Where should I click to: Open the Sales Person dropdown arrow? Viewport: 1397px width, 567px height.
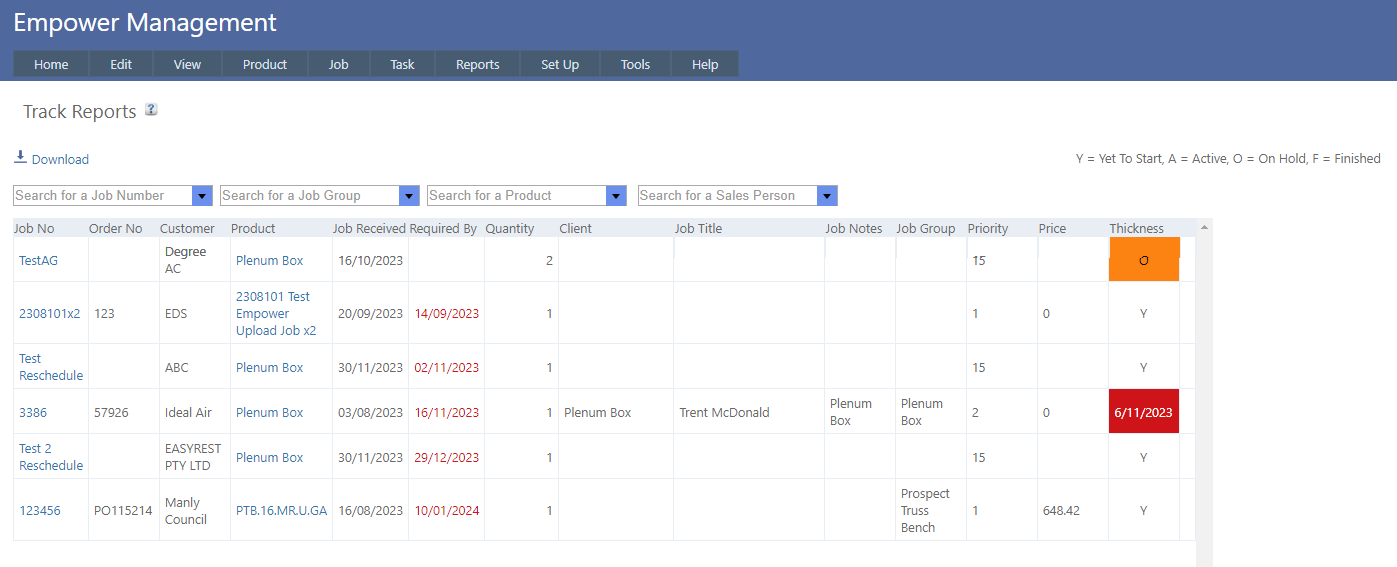tap(827, 196)
